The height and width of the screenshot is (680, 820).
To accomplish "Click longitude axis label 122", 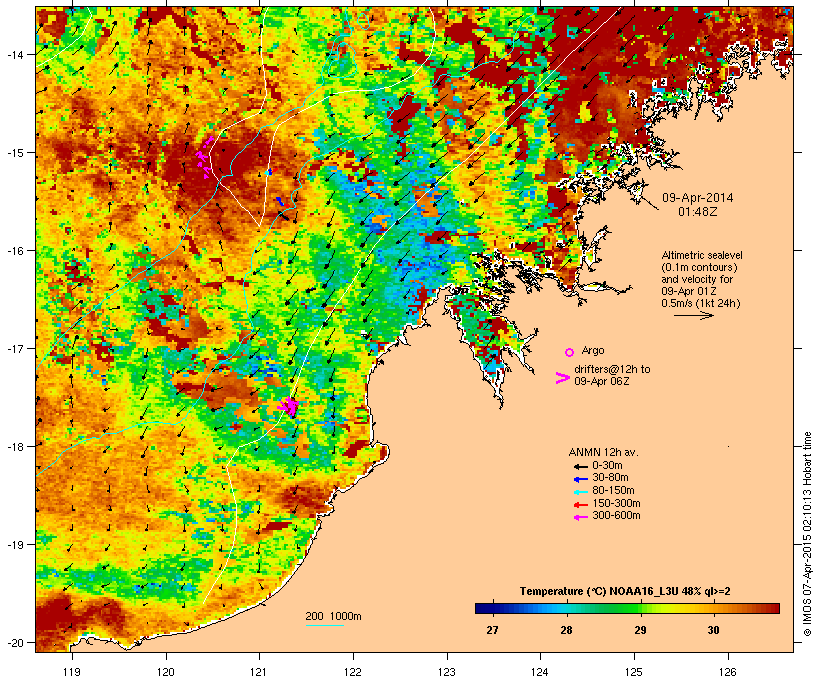I will (x=353, y=672).
